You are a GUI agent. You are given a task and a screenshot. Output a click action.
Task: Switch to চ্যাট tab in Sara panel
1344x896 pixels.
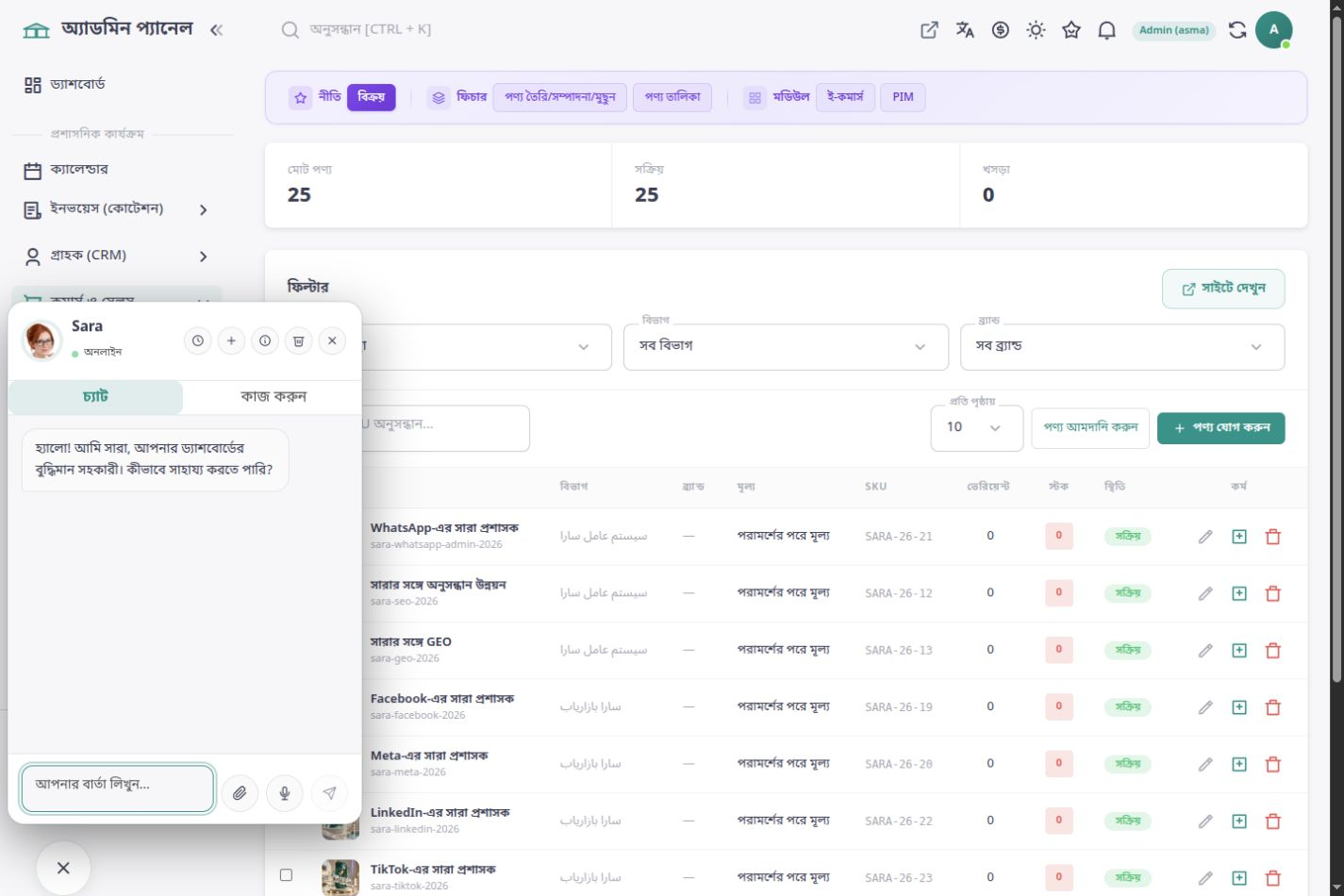click(95, 397)
